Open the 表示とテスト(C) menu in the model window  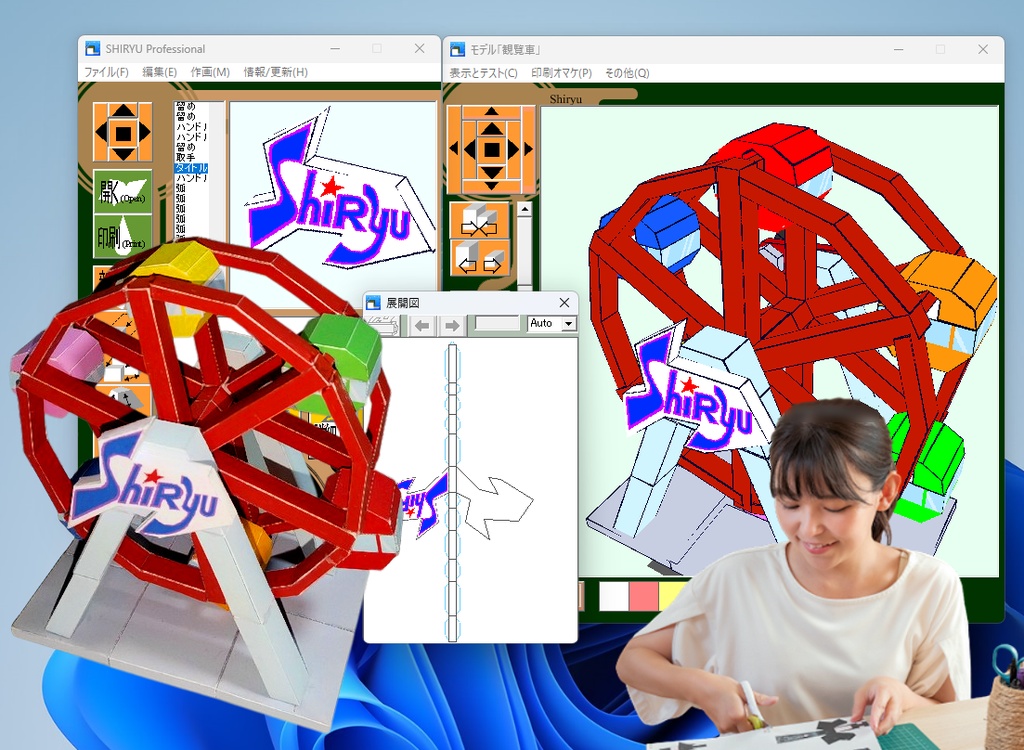(483, 73)
